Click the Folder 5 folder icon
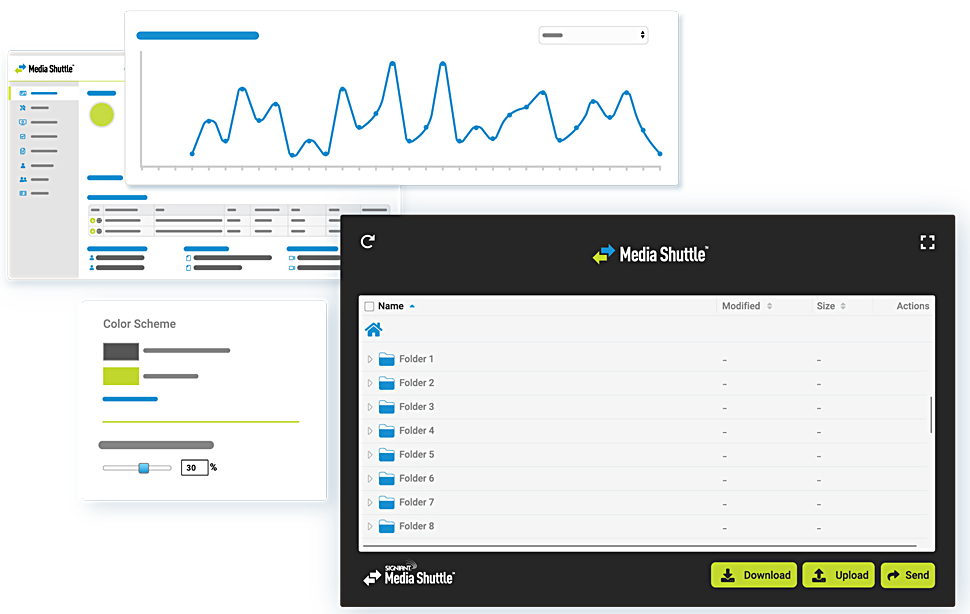 pyautogui.click(x=387, y=454)
